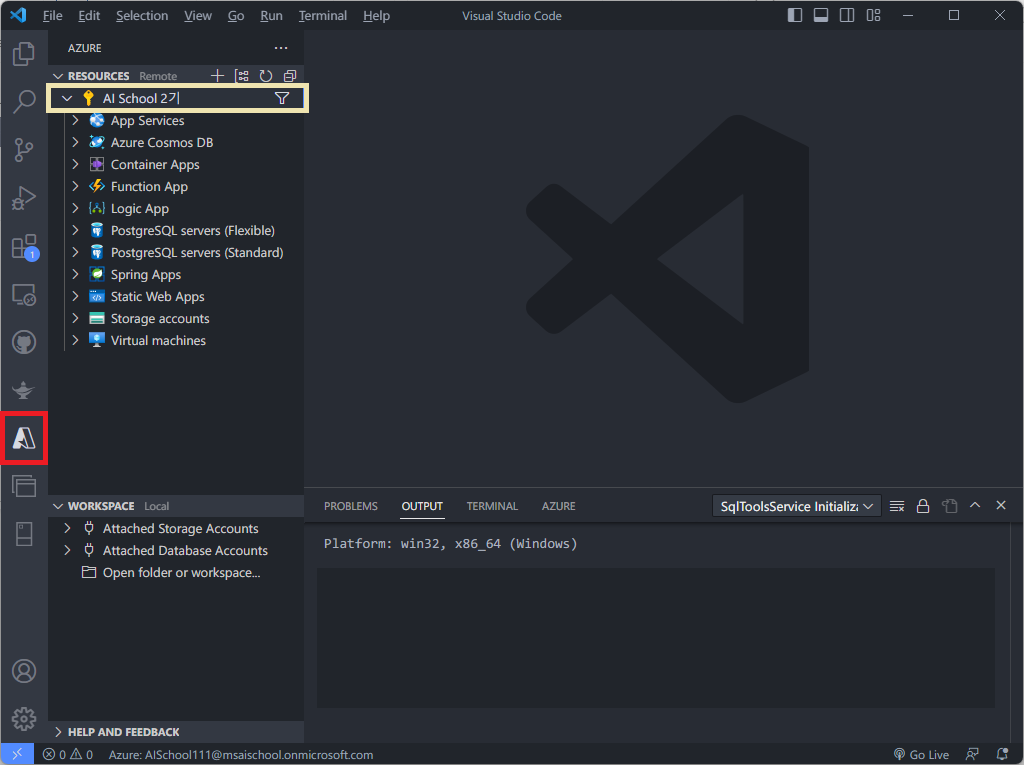Screen dimensions: 1024x765
Task: Expand the Azure Cosmos DB node
Action: pos(75,142)
